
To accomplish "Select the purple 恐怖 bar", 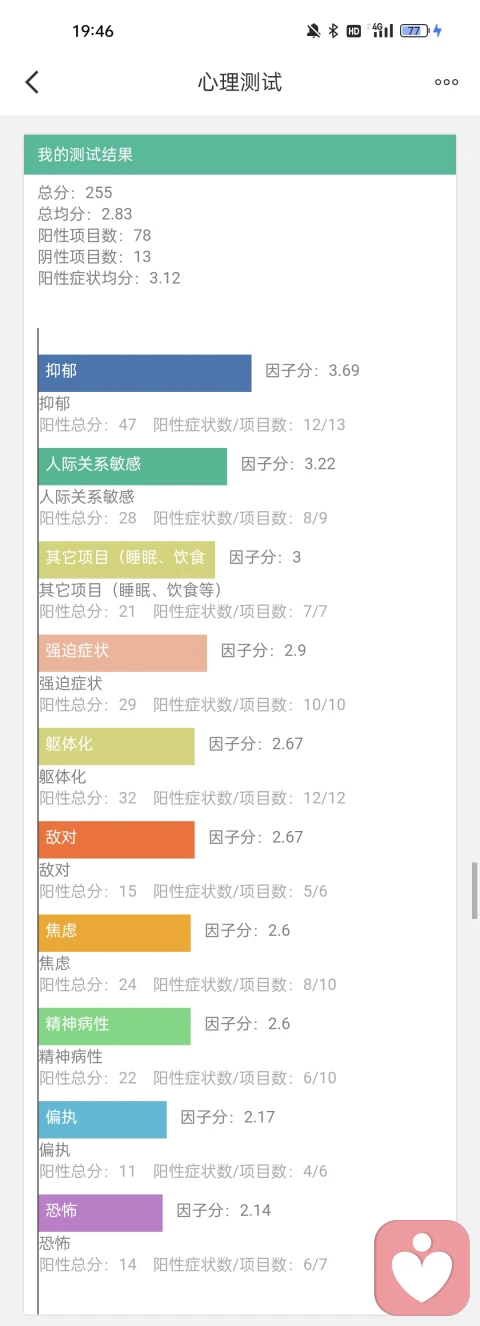I will (101, 1212).
